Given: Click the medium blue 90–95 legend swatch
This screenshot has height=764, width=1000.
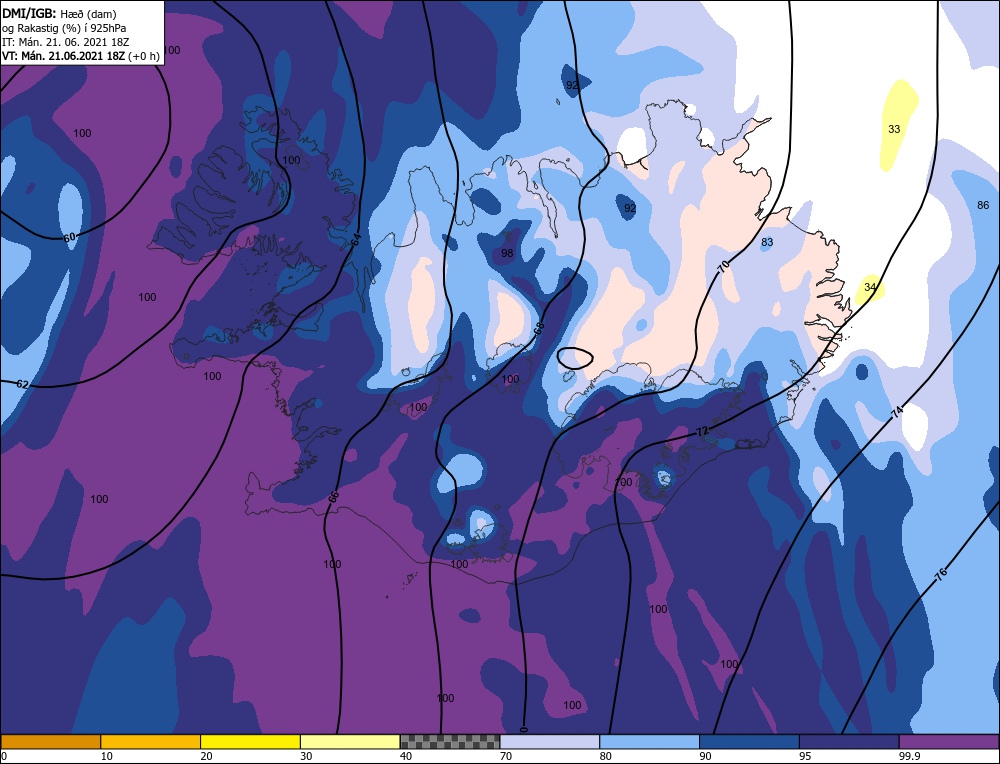Looking at the screenshot, I should point(749,742).
